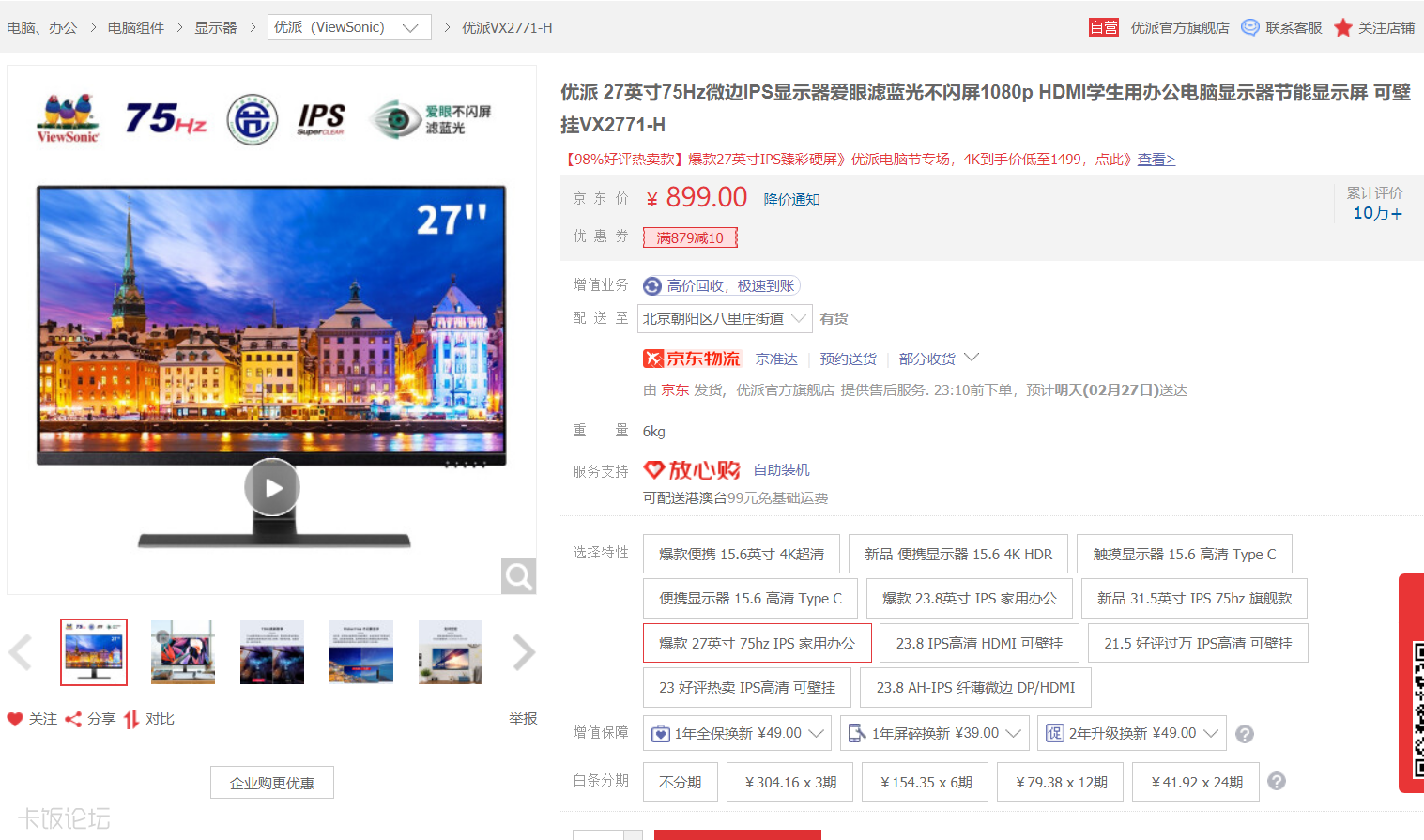This screenshot has height=840, width=1424.
Task: Click help icon next to 白条分期 options
Action: [1277, 781]
